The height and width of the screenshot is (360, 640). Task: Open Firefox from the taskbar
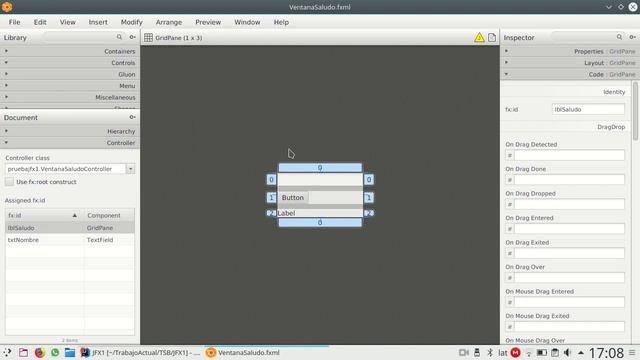40,352
